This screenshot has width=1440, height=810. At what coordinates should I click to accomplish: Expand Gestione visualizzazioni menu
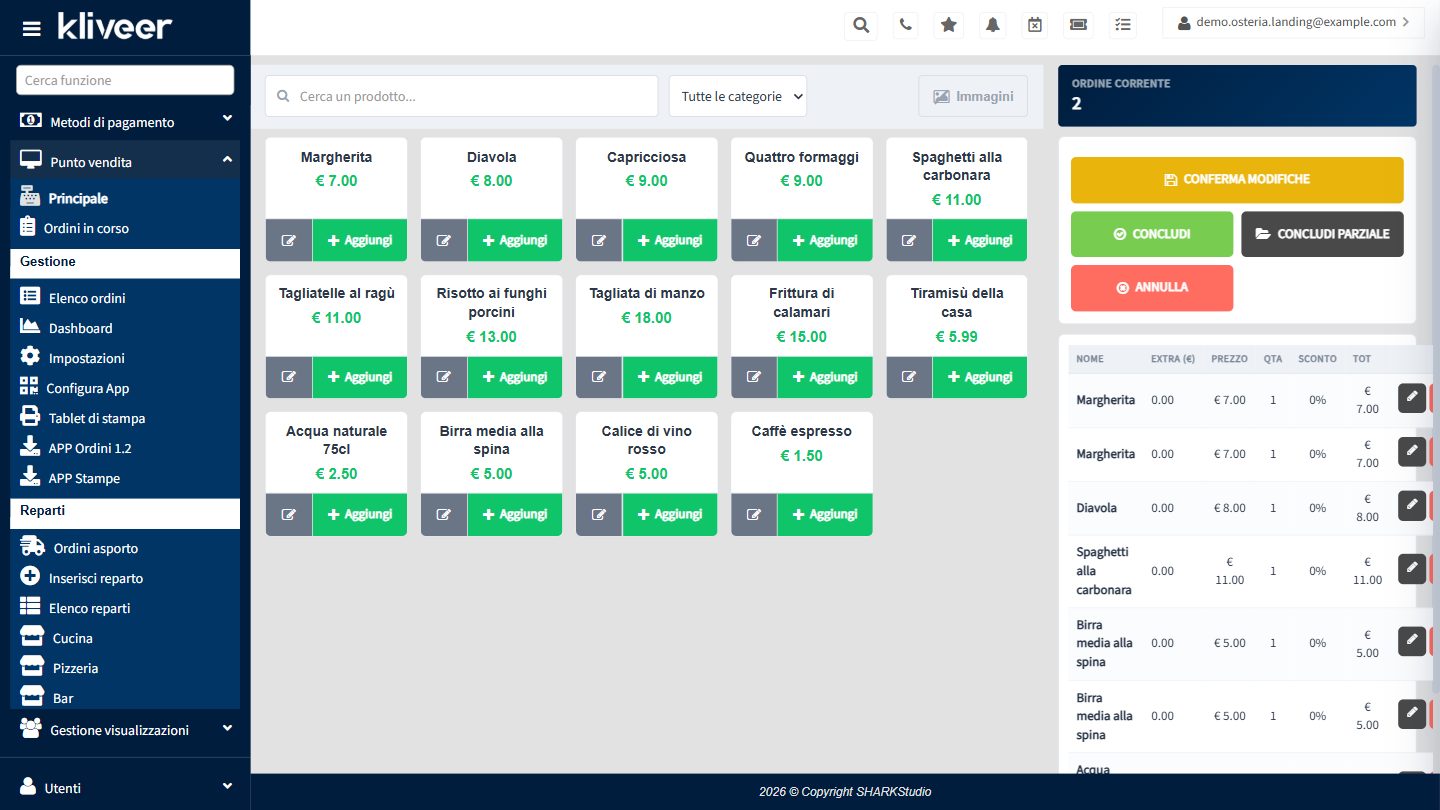click(125, 730)
